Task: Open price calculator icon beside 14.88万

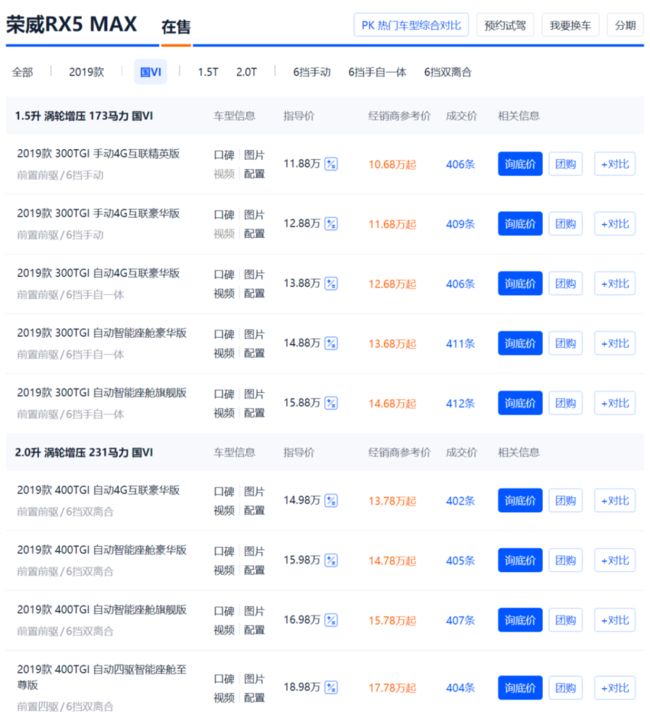Action: click(331, 343)
